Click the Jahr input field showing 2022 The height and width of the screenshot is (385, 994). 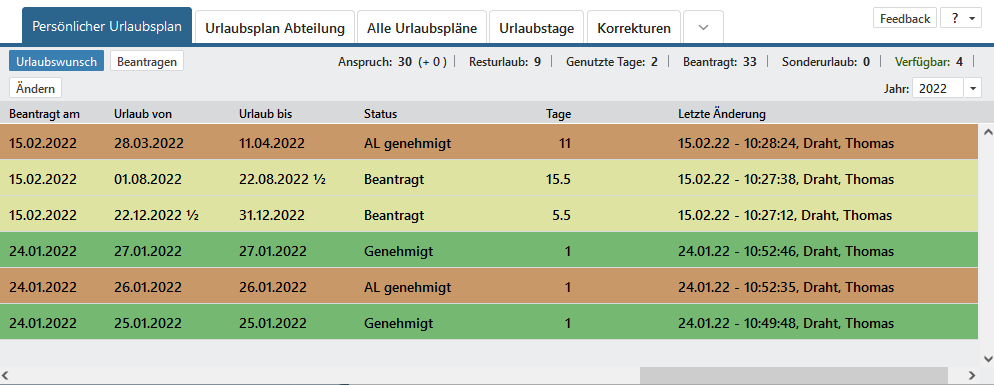click(x=938, y=89)
